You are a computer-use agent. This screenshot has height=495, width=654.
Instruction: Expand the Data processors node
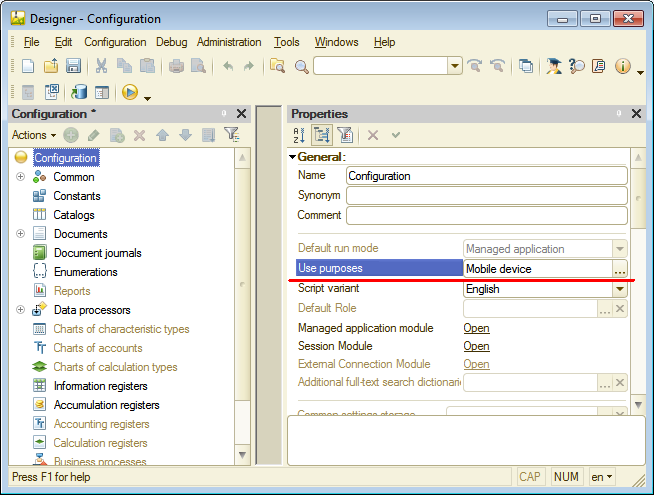[x=20, y=309]
